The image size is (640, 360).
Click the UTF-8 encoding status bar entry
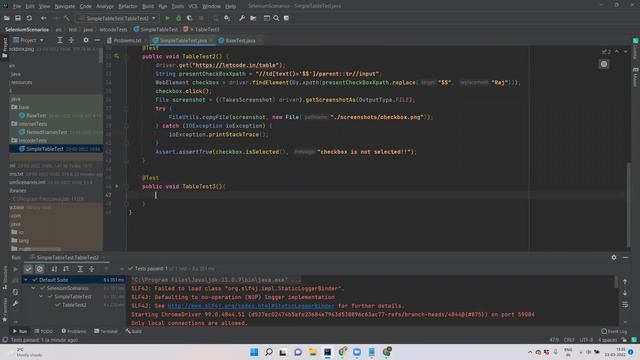pos(586,340)
